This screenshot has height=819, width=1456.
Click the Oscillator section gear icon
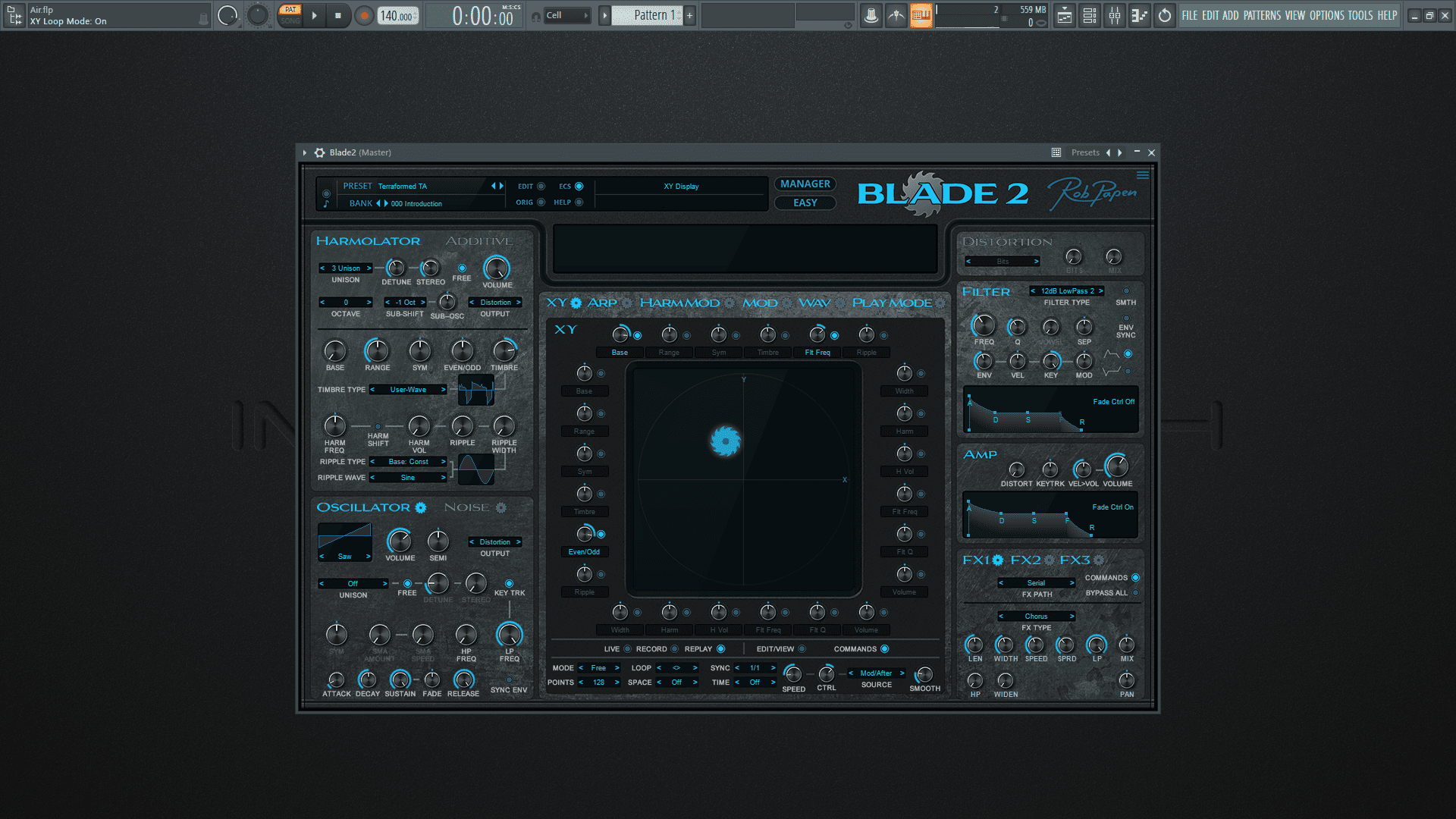(421, 507)
